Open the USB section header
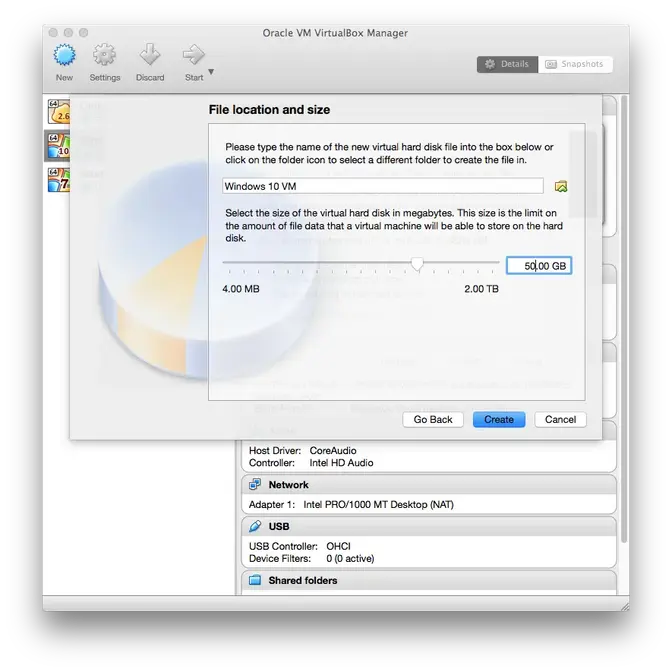This screenshot has height=672, width=672. (429, 526)
